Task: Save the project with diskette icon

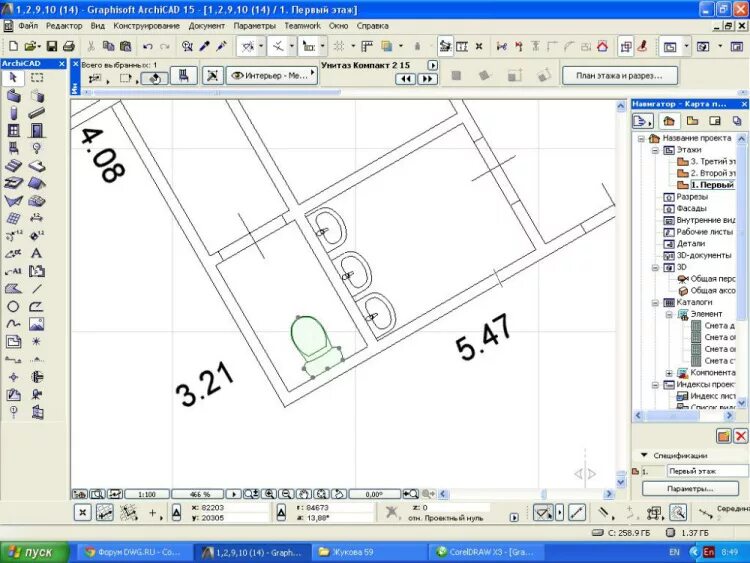Action: click(x=51, y=46)
